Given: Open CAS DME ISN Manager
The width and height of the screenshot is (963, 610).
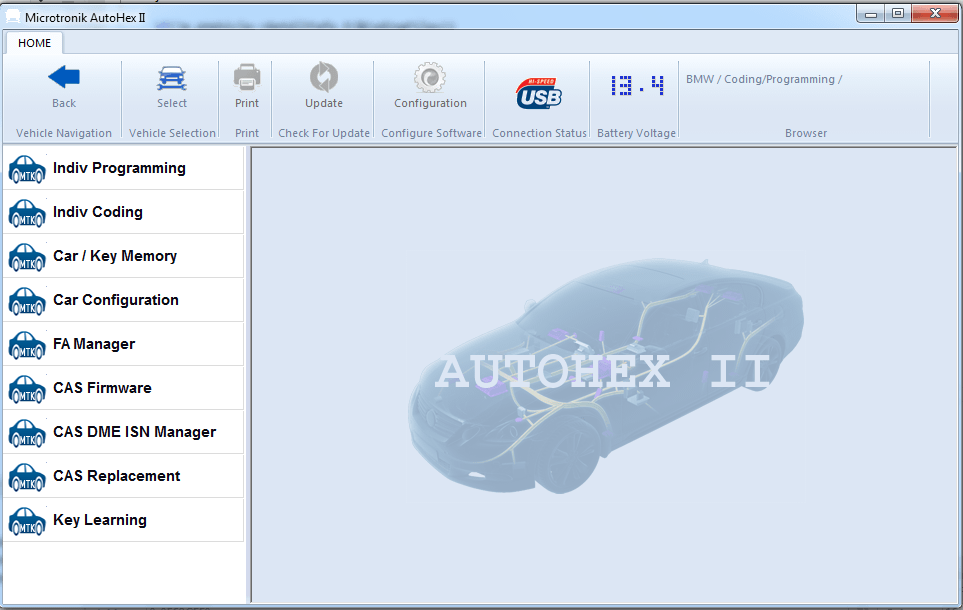Looking at the screenshot, I should 123,432.
